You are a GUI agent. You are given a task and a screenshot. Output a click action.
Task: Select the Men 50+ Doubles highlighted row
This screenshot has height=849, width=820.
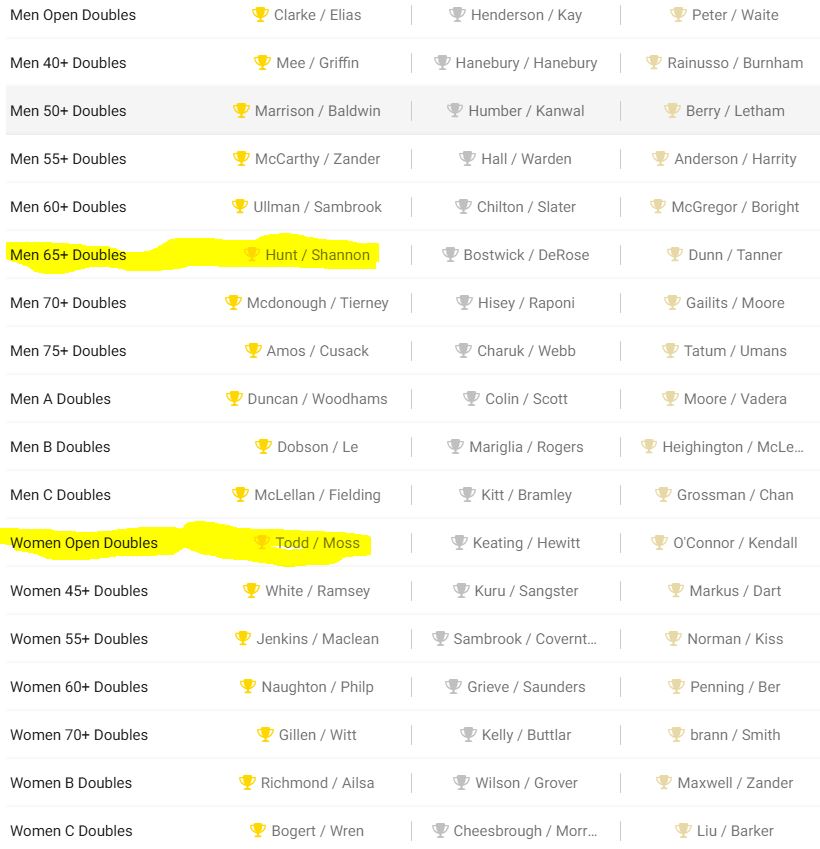pos(413,110)
